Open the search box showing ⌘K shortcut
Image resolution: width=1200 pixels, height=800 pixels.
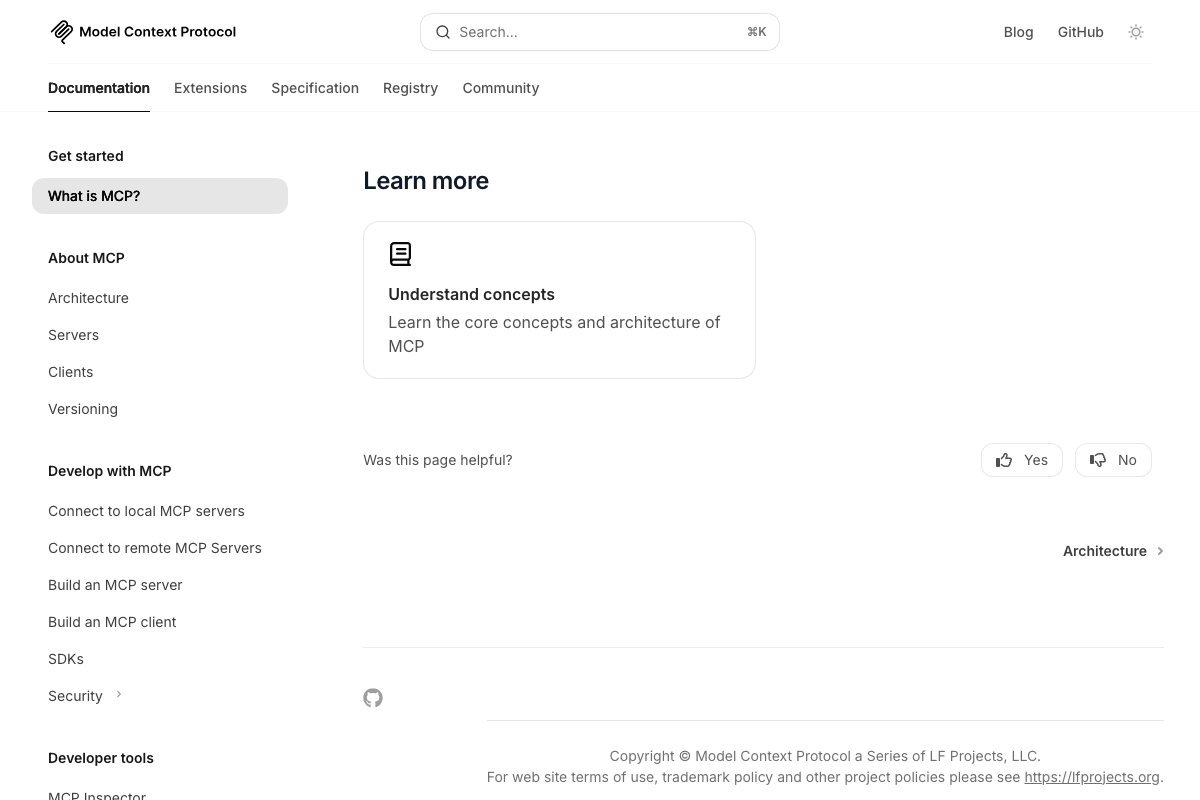tap(599, 32)
